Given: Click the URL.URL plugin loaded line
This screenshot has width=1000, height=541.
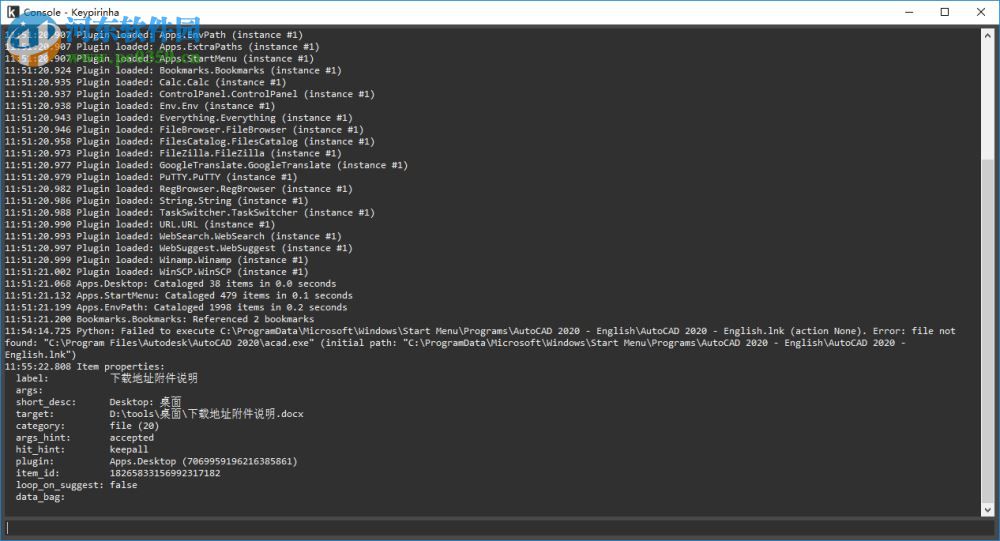Looking at the screenshot, I should coord(140,225).
